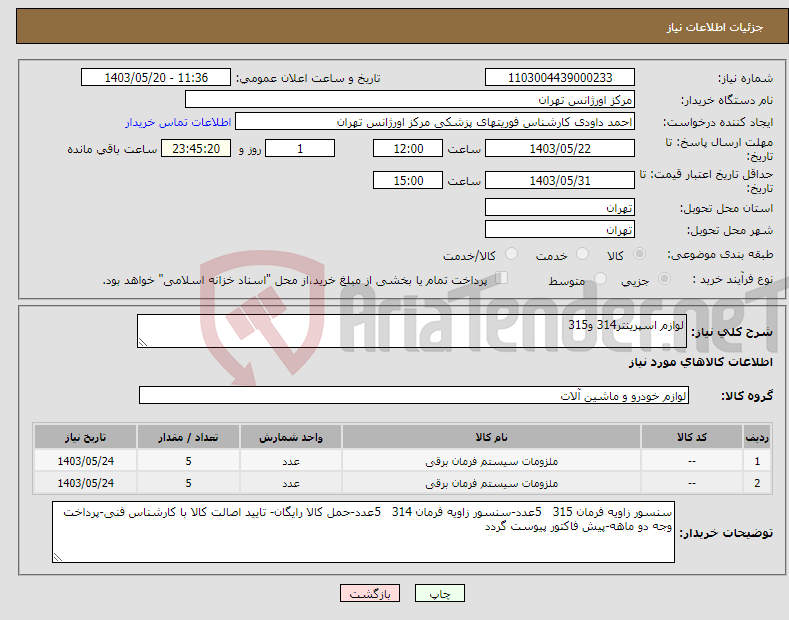Screen dimensions: 789x620
Task: Click the remaining time field 23:45:20
Action: (196, 148)
